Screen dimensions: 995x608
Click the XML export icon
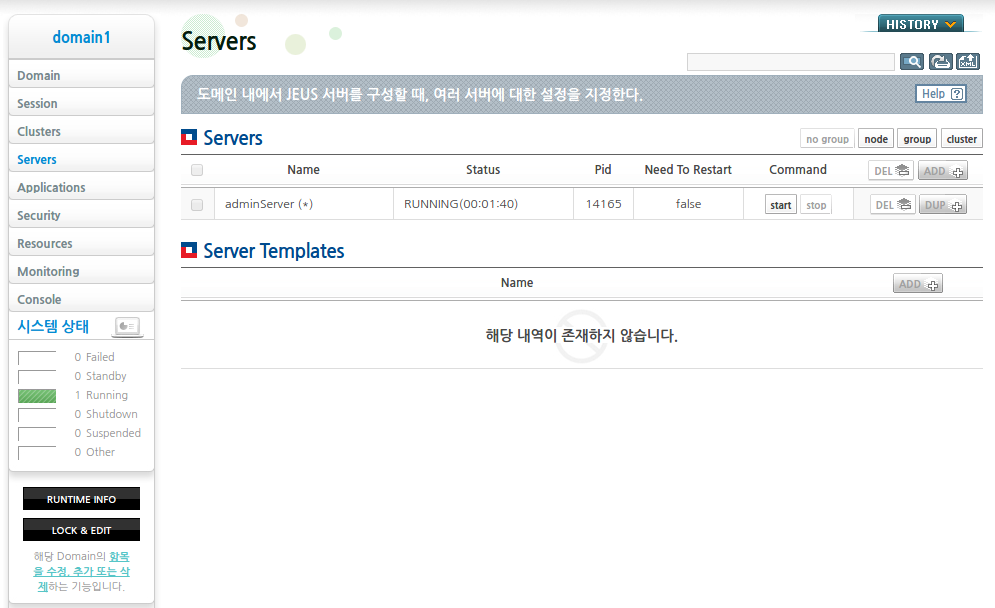click(968, 62)
